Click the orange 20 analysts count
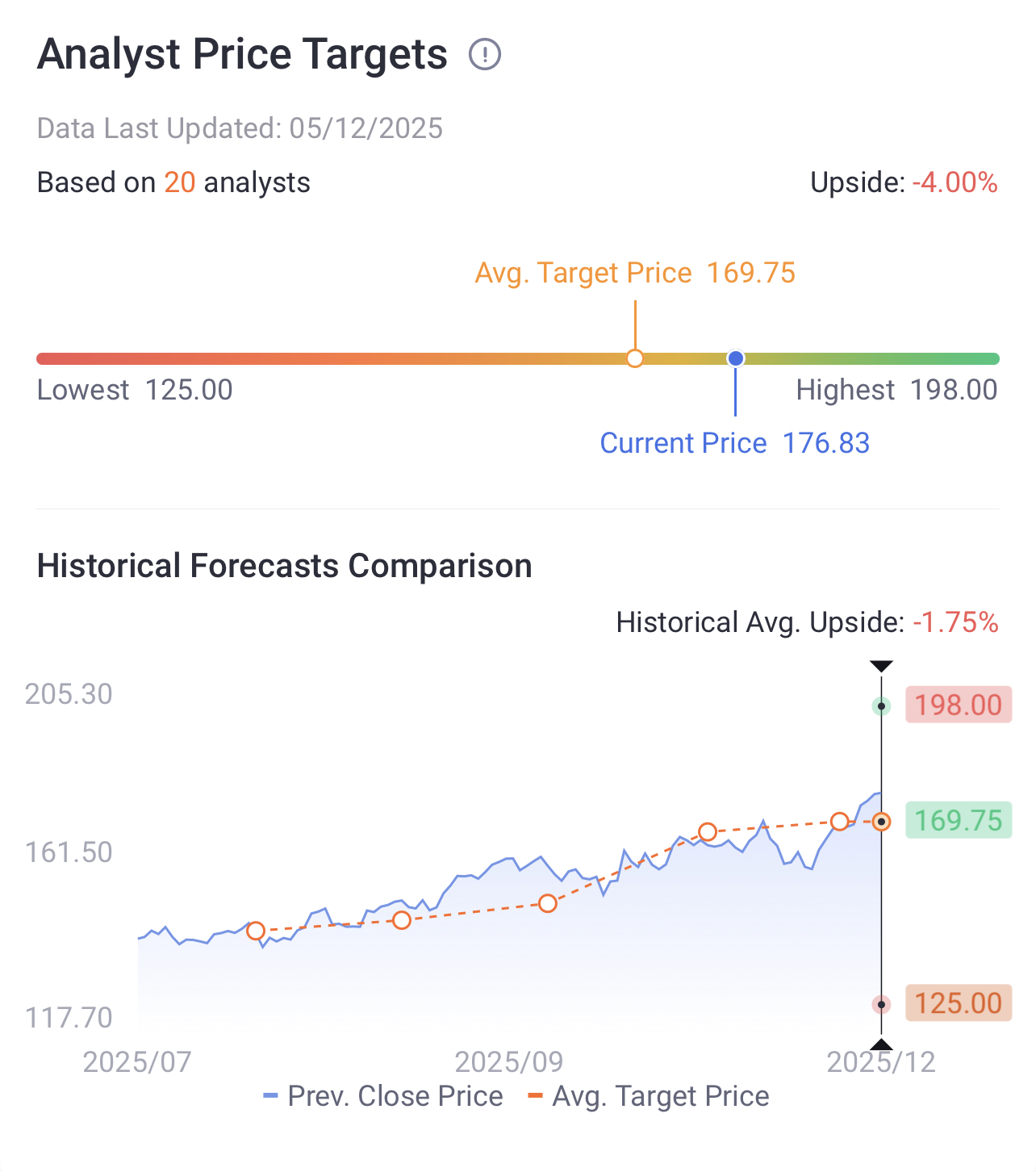The image size is (1036, 1172). click(x=180, y=182)
